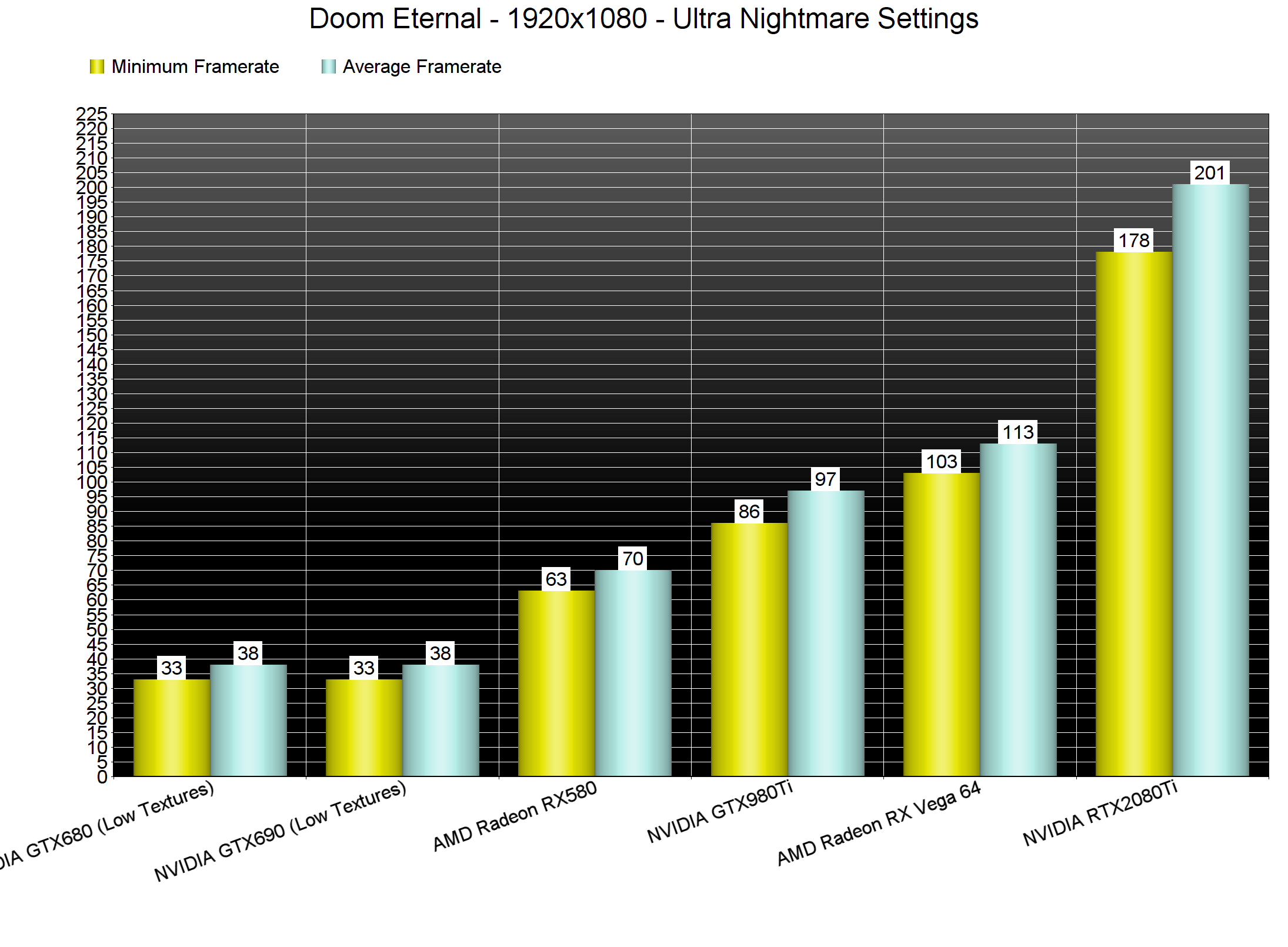Click the yellow Minimum Framerate legend swatch
The image size is (1288, 947).
(97, 67)
